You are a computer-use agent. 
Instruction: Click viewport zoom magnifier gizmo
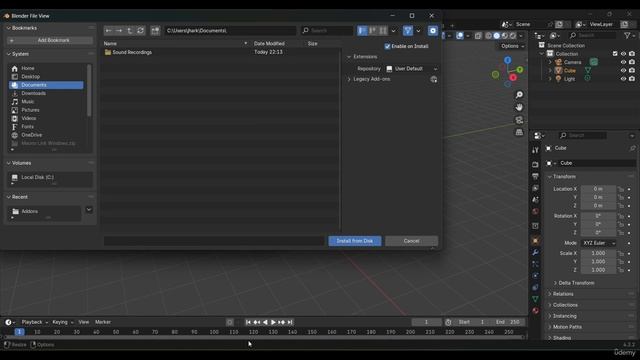click(x=519, y=95)
